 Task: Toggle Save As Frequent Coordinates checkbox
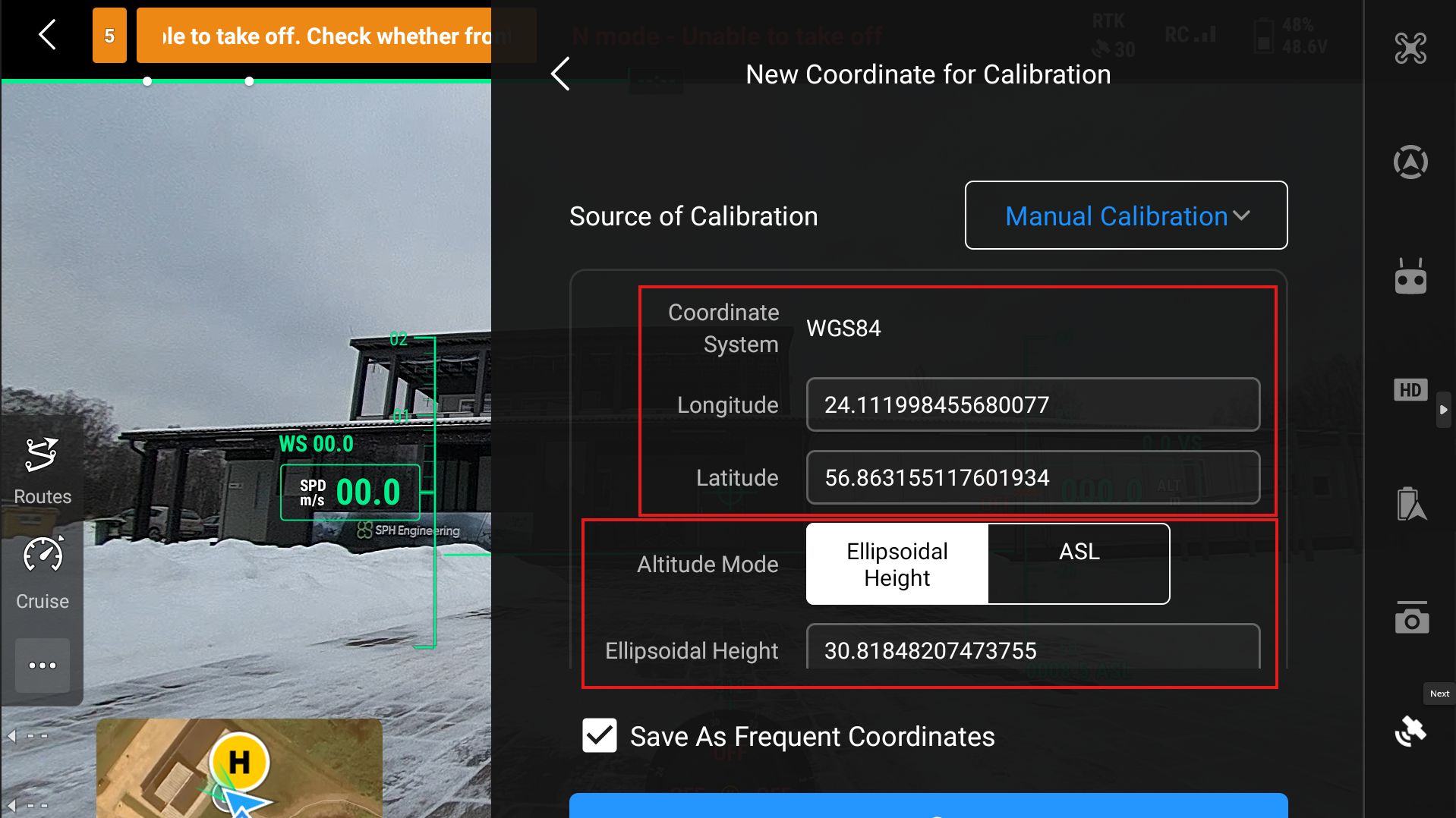click(600, 736)
